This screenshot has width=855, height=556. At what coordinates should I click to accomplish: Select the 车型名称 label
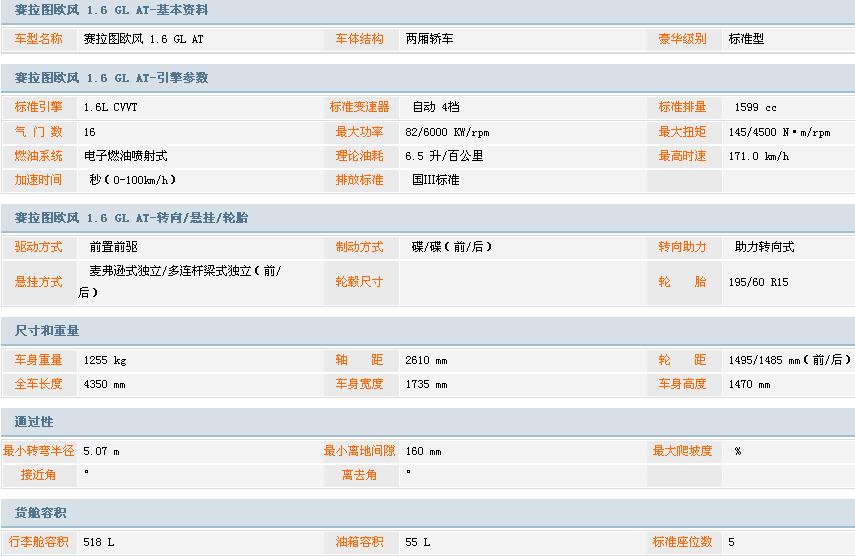tap(38, 39)
